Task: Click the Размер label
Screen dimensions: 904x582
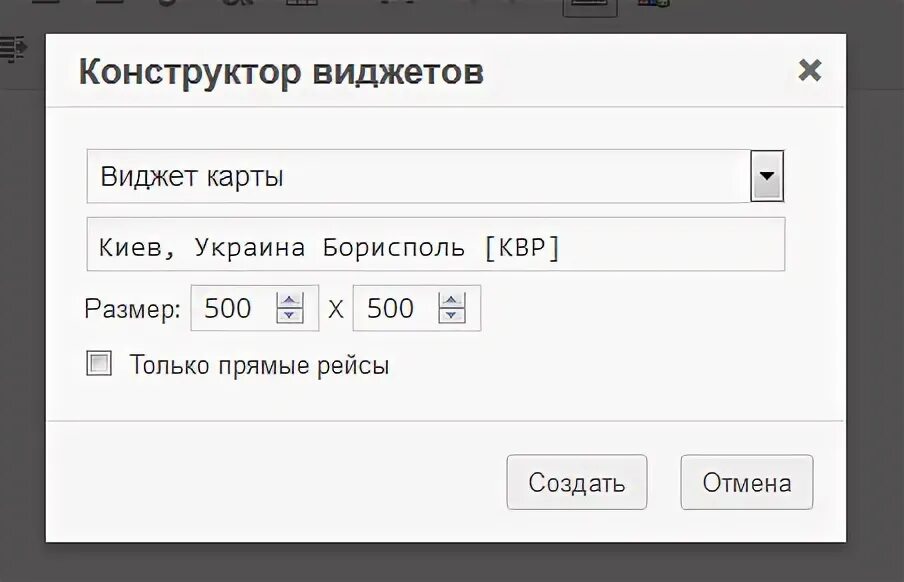Action: click(x=132, y=309)
